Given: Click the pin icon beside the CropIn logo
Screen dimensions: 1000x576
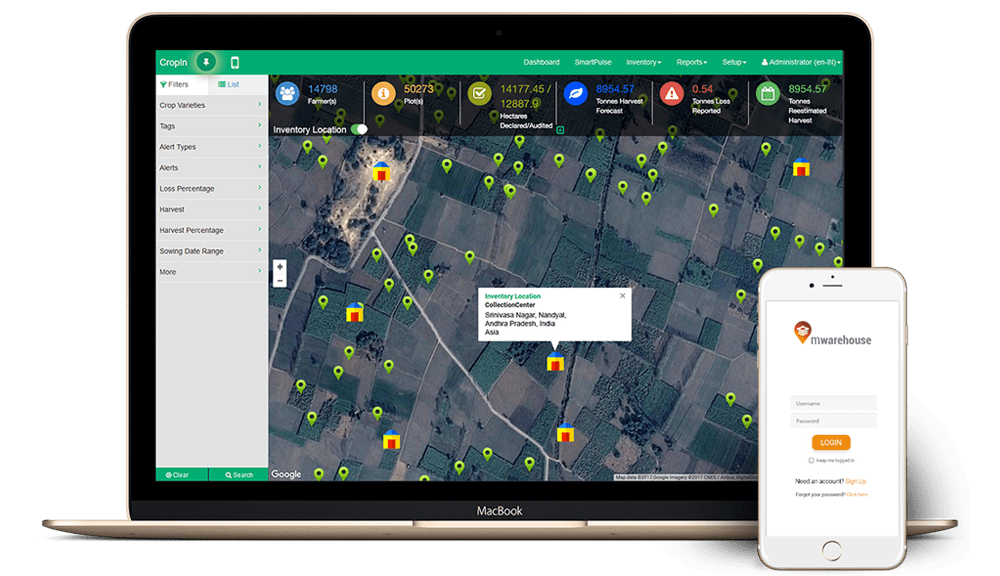Looking at the screenshot, I should click(x=205, y=62).
